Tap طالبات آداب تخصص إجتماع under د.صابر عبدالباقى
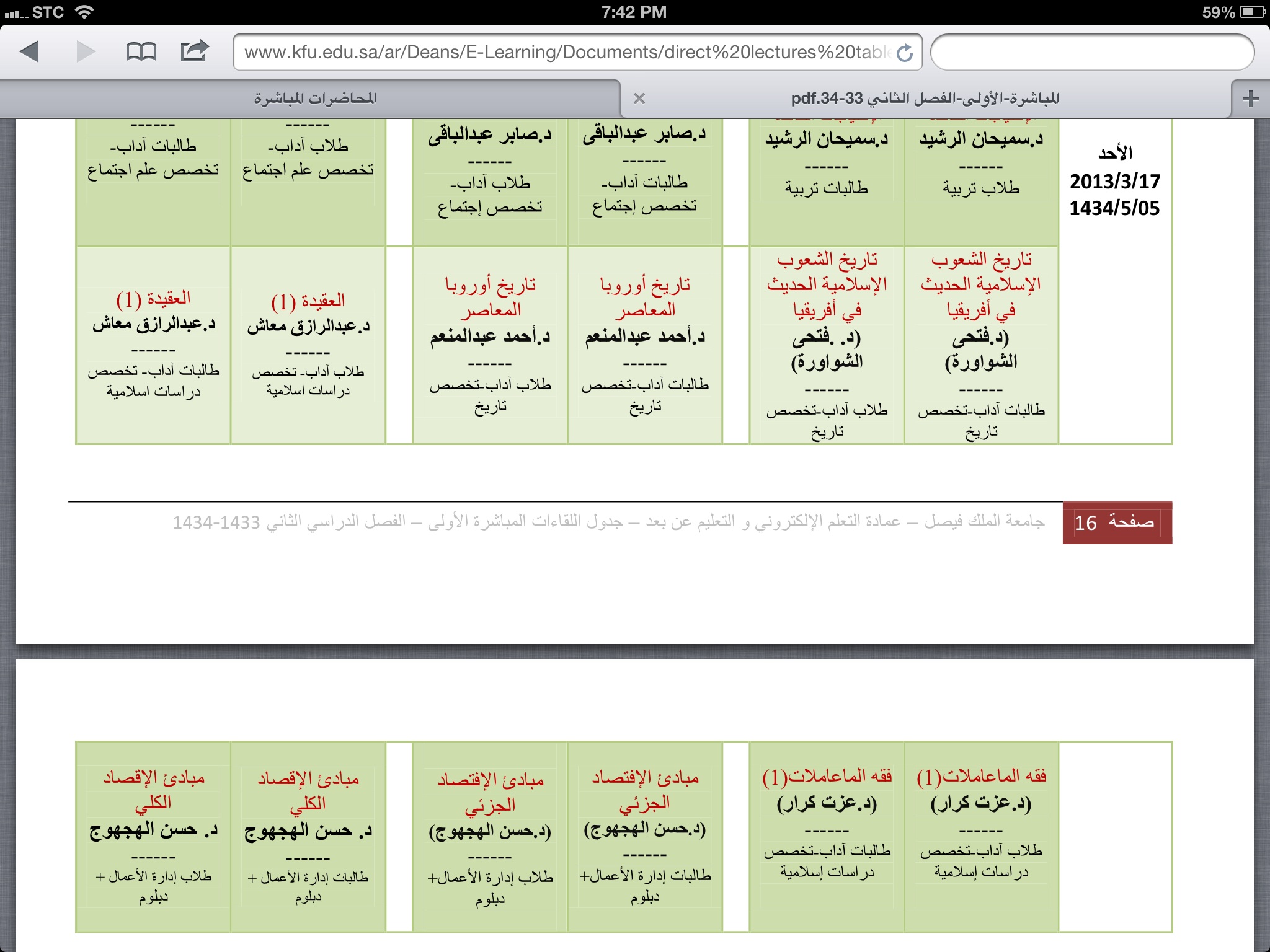Viewport: 1270px width, 952px height. click(x=644, y=194)
